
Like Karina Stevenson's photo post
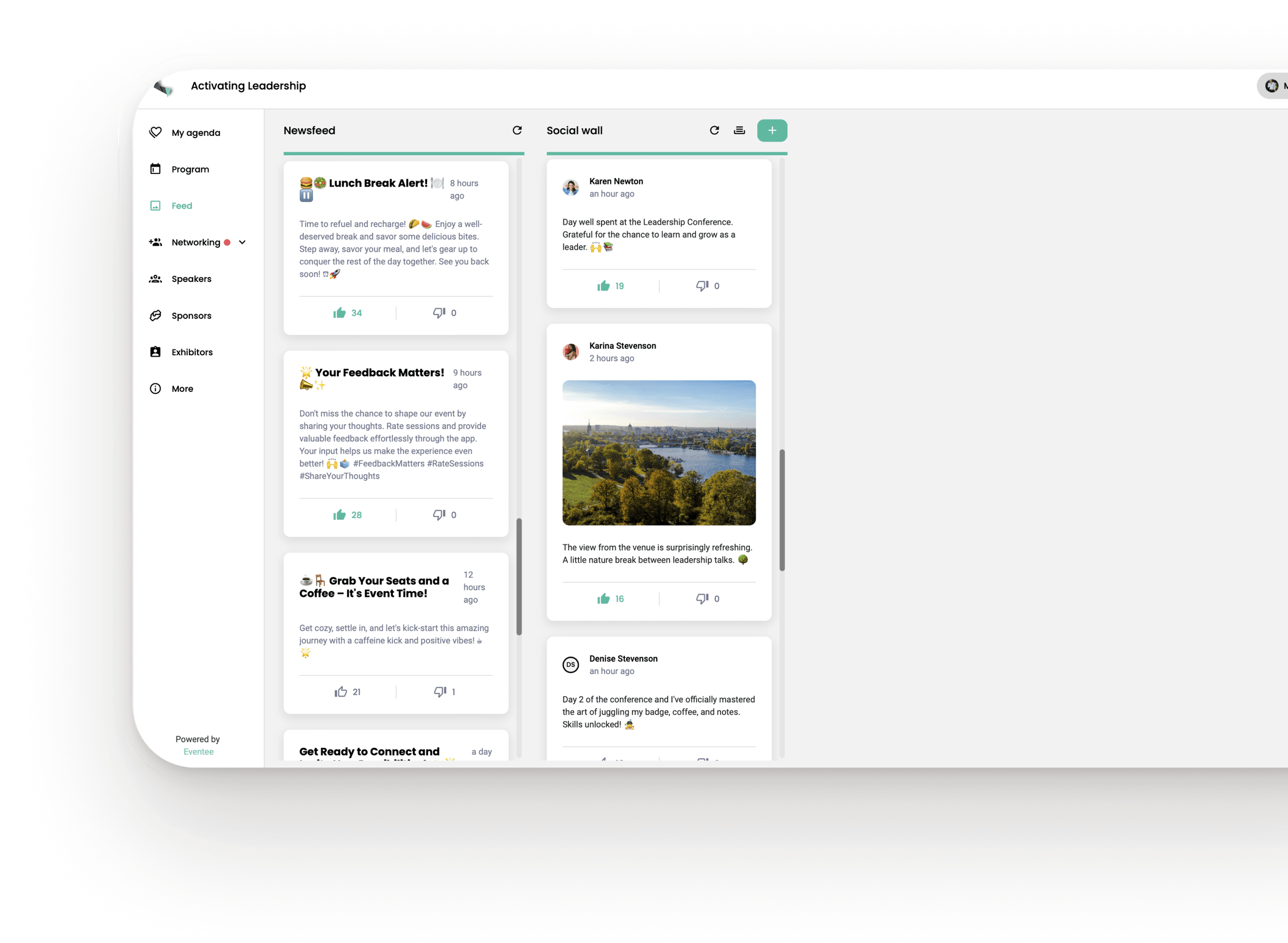(603, 598)
